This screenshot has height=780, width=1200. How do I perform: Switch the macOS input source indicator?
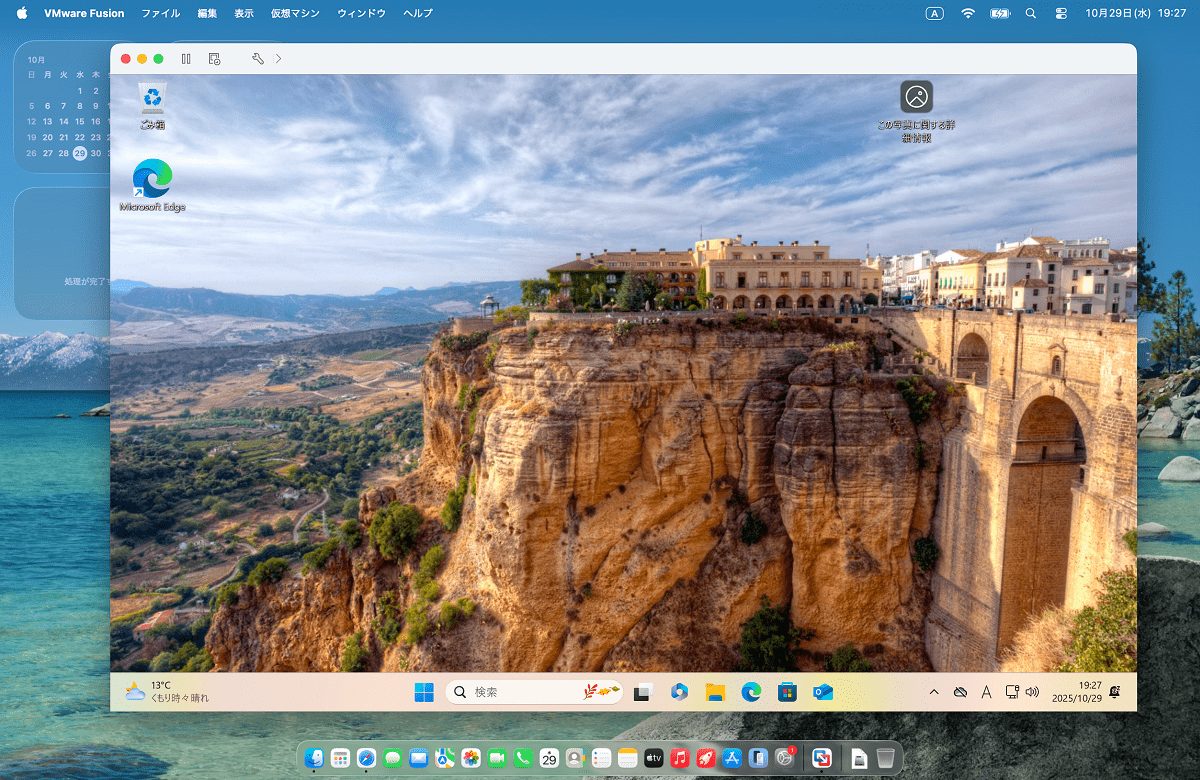[934, 13]
